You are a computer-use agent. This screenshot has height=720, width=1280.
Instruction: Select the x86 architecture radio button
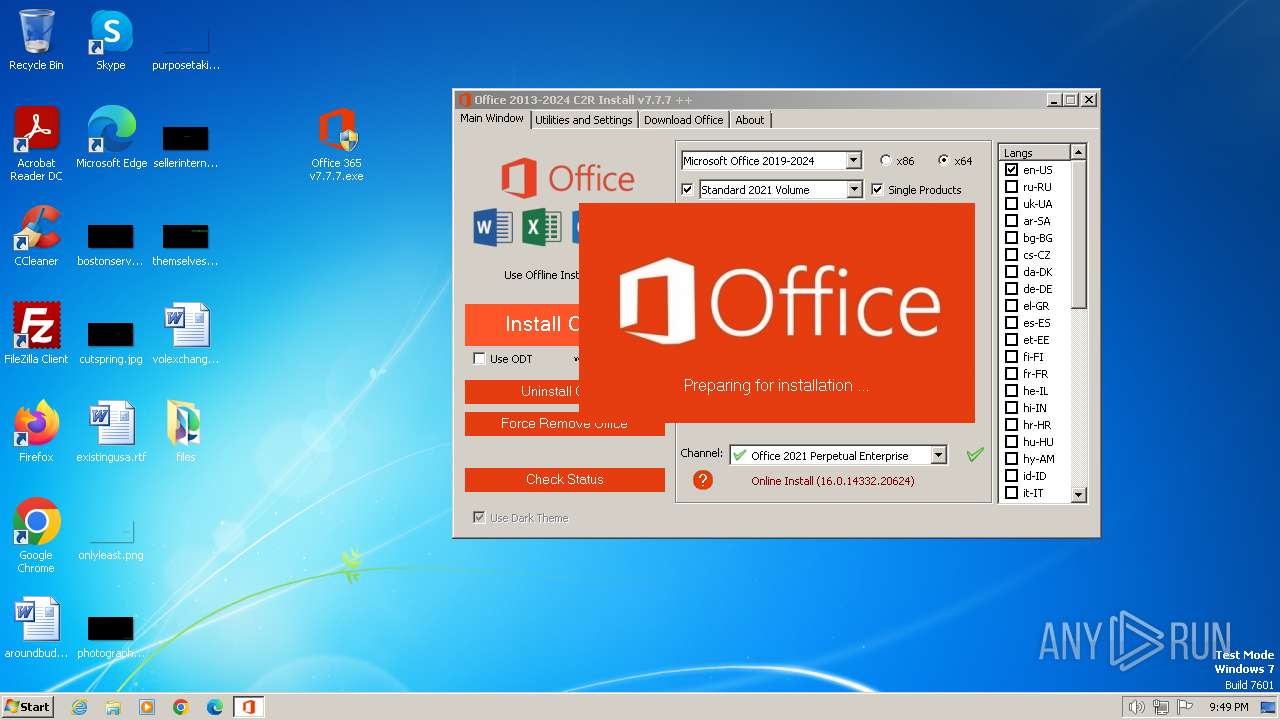(x=885, y=160)
